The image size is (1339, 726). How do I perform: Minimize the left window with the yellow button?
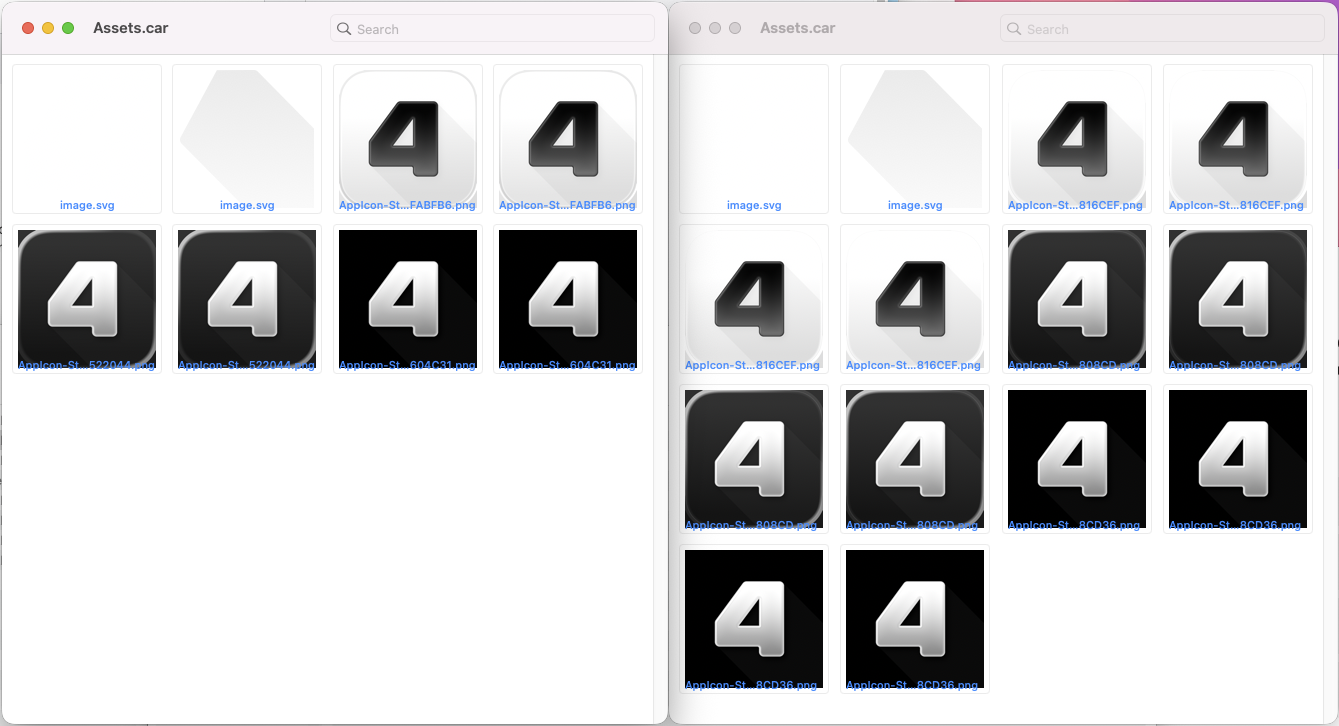tap(48, 28)
